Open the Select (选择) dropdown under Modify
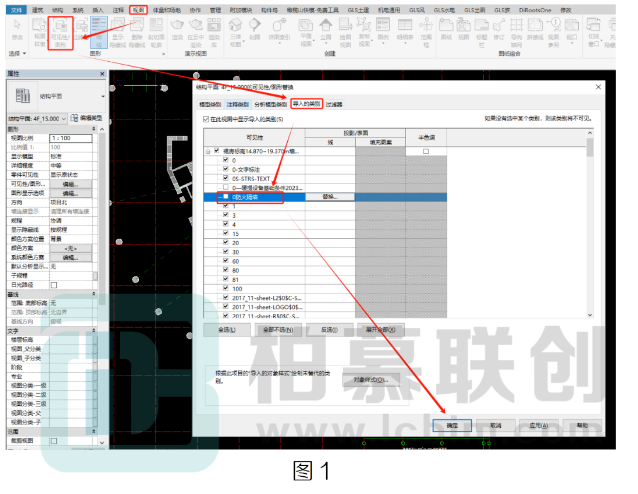Image resolution: width=638 pixels, height=494 pixels. 17,53
